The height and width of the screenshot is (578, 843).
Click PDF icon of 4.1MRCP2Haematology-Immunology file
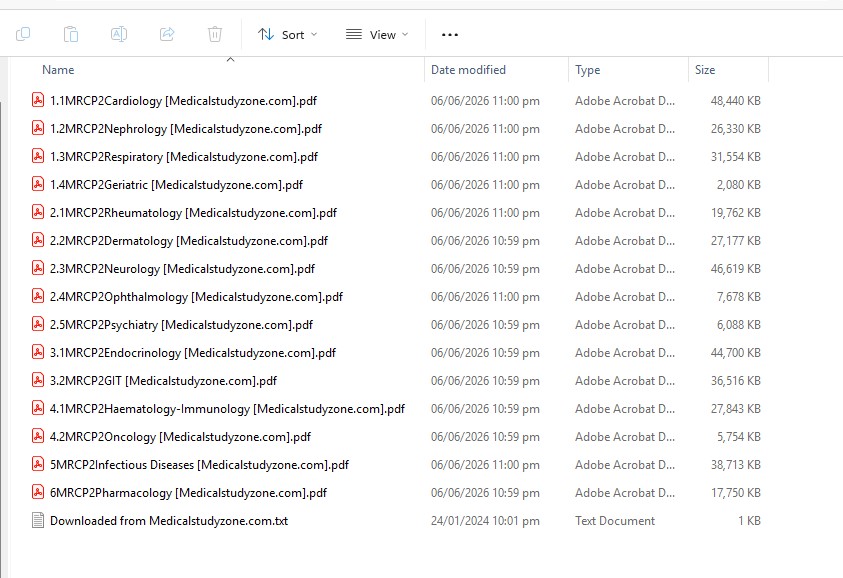(x=38, y=408)
